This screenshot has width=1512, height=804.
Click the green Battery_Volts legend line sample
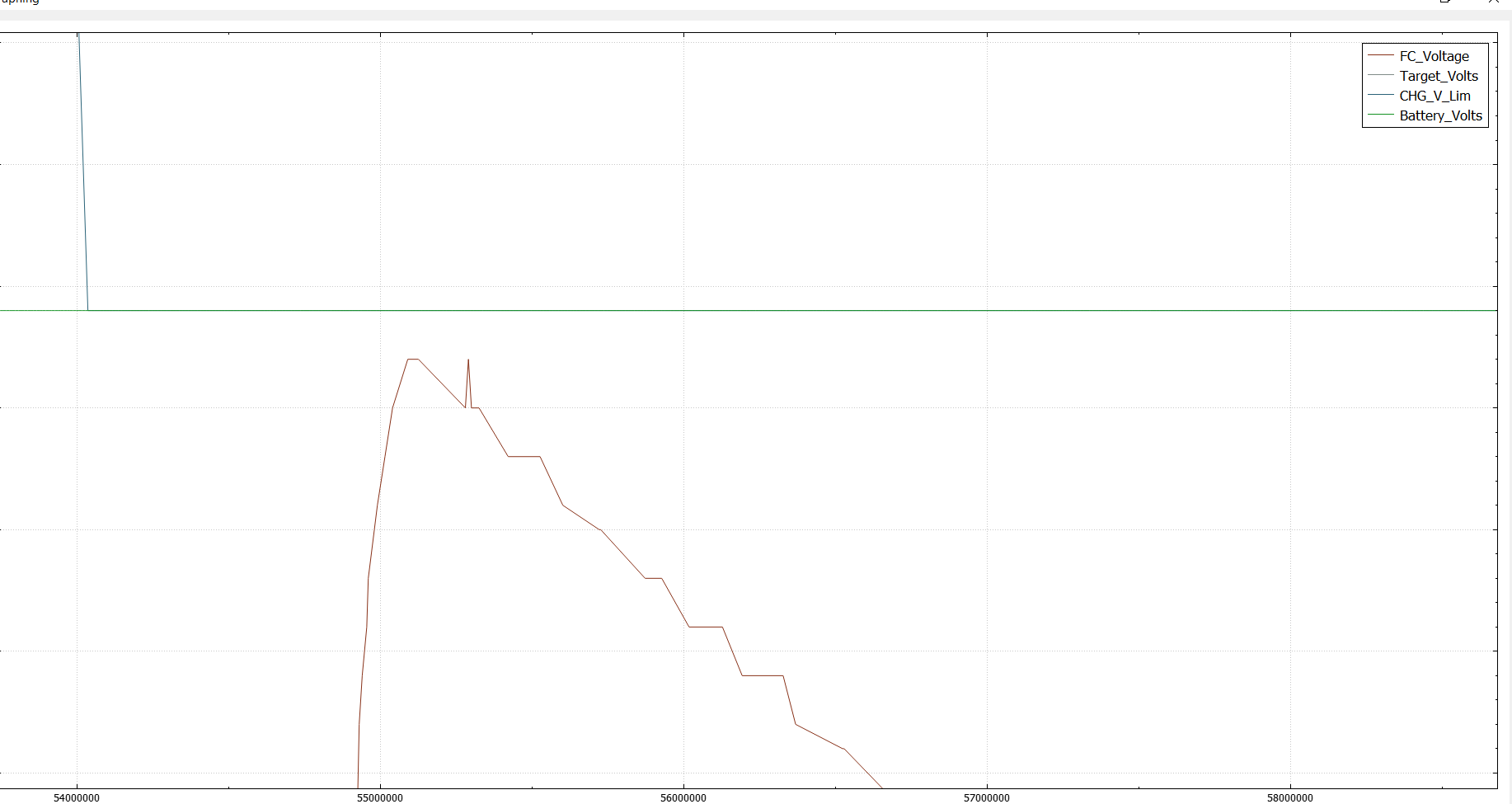click(1381, 115)
